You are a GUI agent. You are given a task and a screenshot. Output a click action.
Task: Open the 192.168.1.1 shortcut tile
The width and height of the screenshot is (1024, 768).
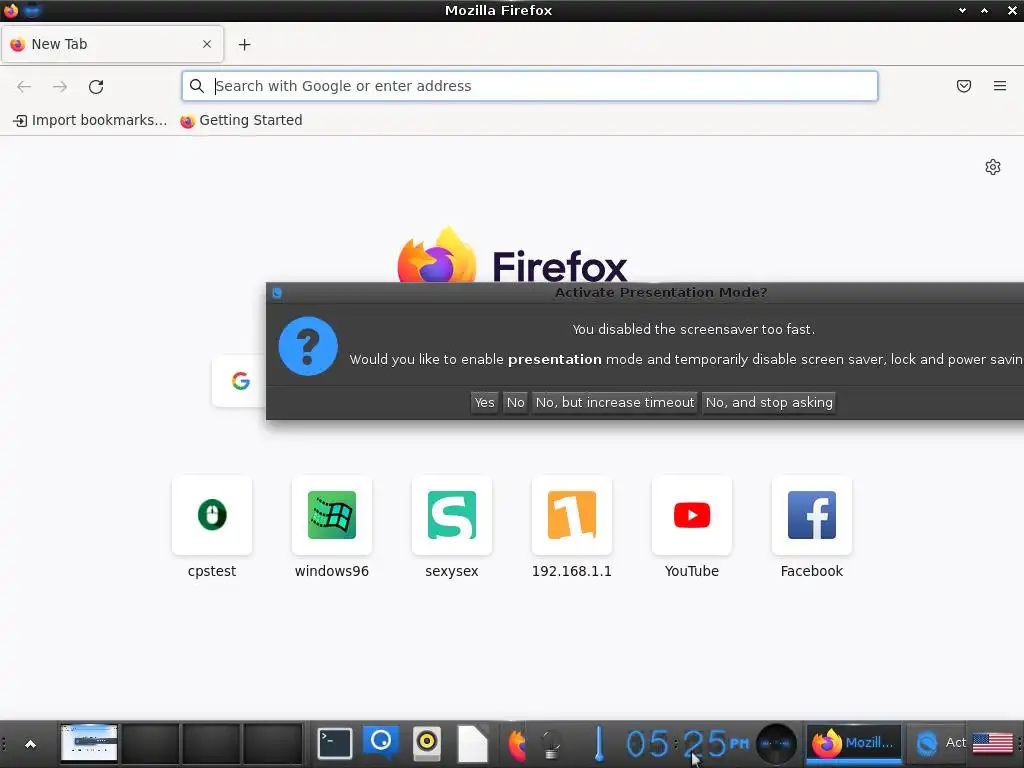(571, 528)
